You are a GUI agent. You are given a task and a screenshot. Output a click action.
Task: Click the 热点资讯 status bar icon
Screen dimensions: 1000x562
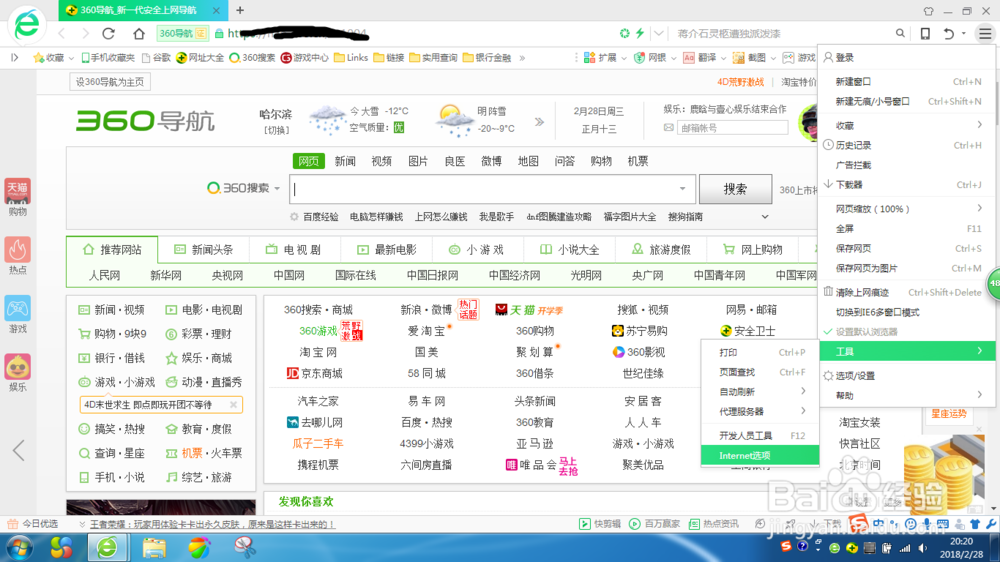(695, 524)
